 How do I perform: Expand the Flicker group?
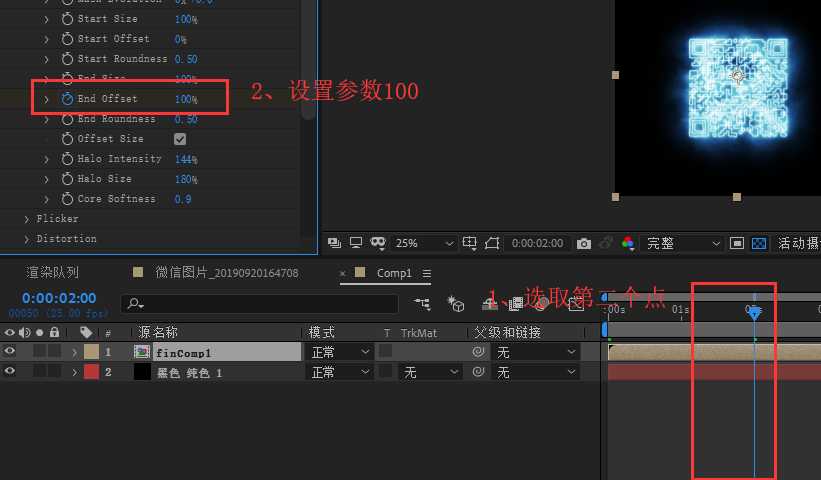click(26, 219)
